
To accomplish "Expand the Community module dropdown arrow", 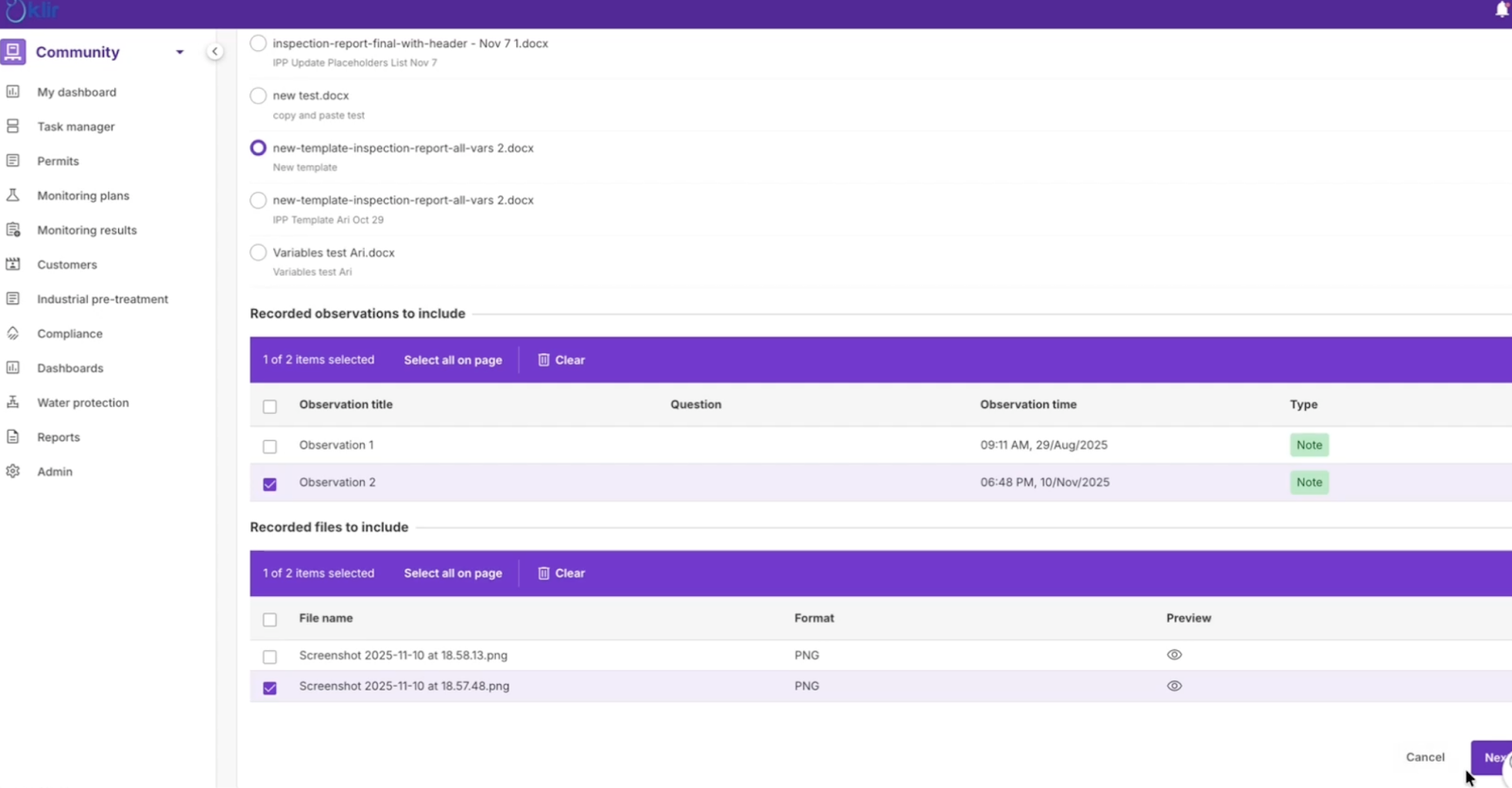I will tap(180, 52).
